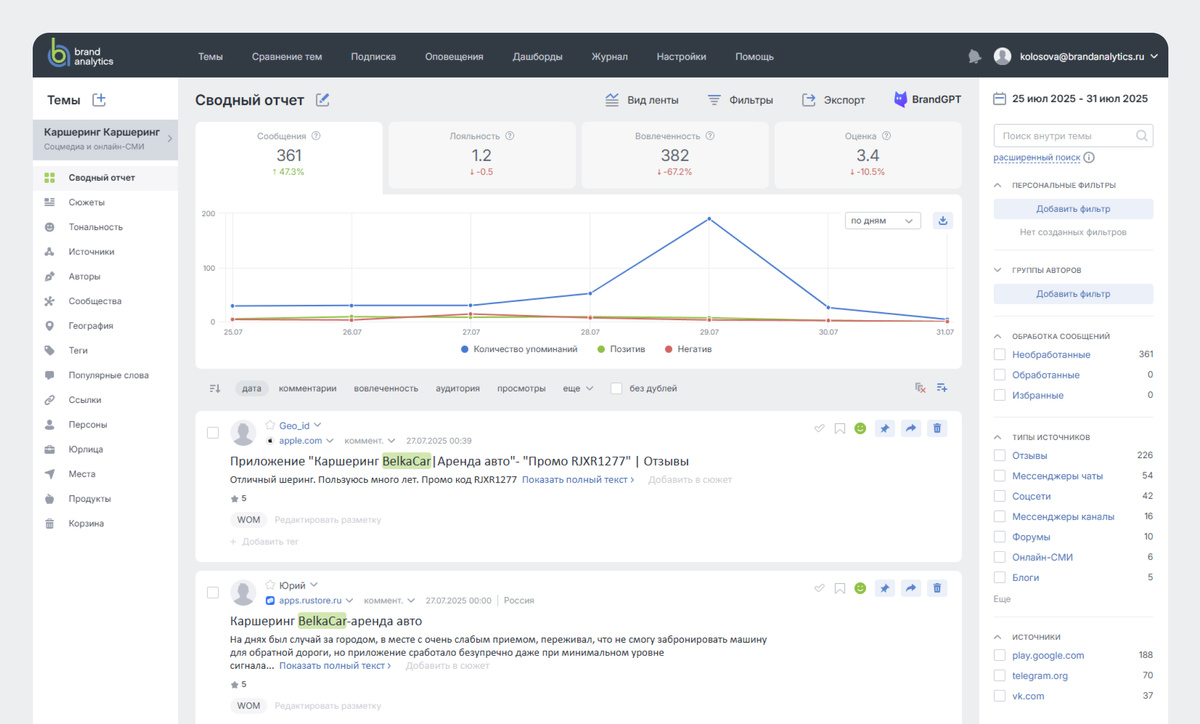Open Сравнение тем in top menu
The image size is (1200, 724).
point(287,57)
